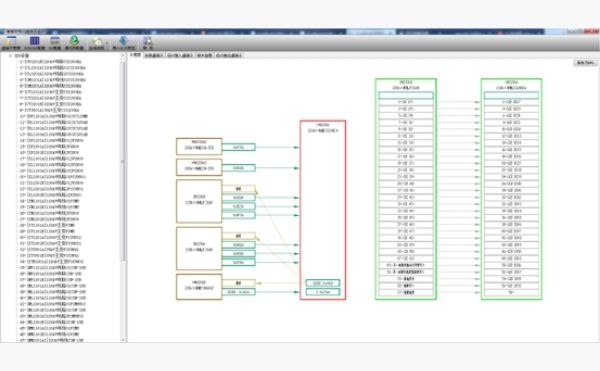
Task: Select the first signal row in the right green box
Action: (511, 102)
